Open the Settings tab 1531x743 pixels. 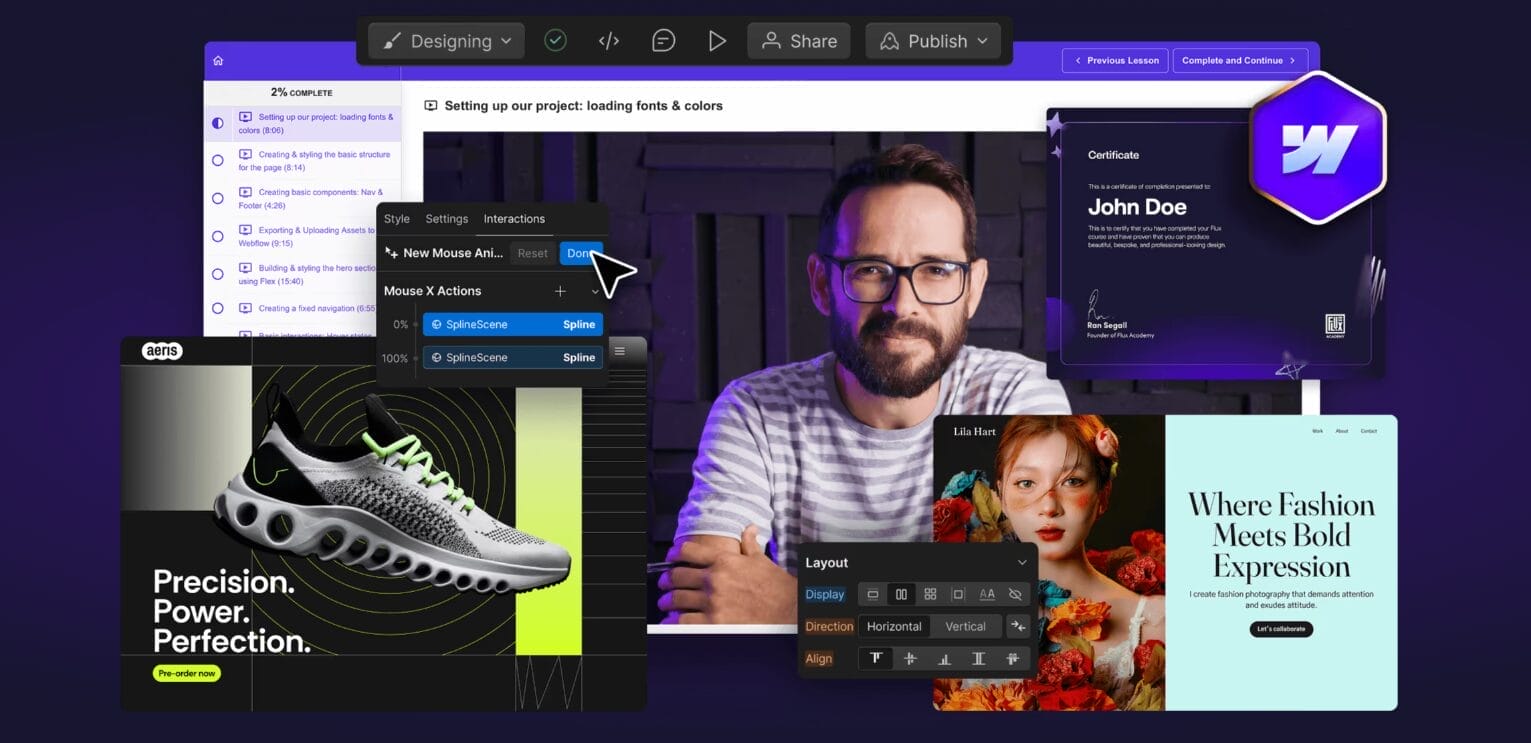[x=446, y=219]
